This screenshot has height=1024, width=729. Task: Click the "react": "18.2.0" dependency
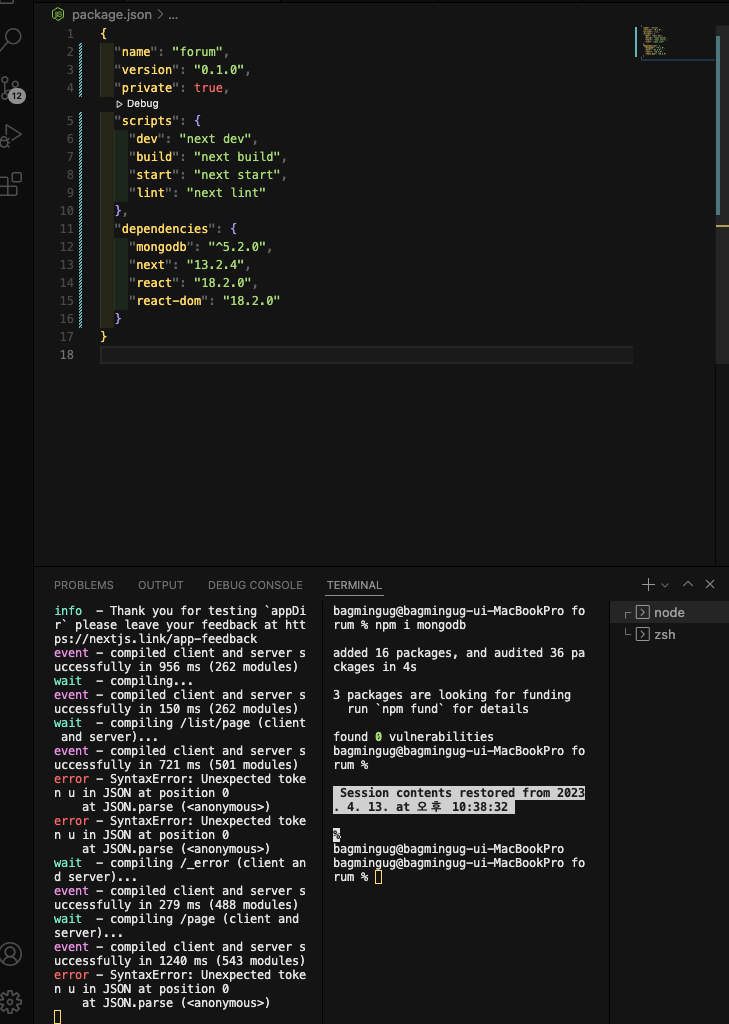(193, 283)
